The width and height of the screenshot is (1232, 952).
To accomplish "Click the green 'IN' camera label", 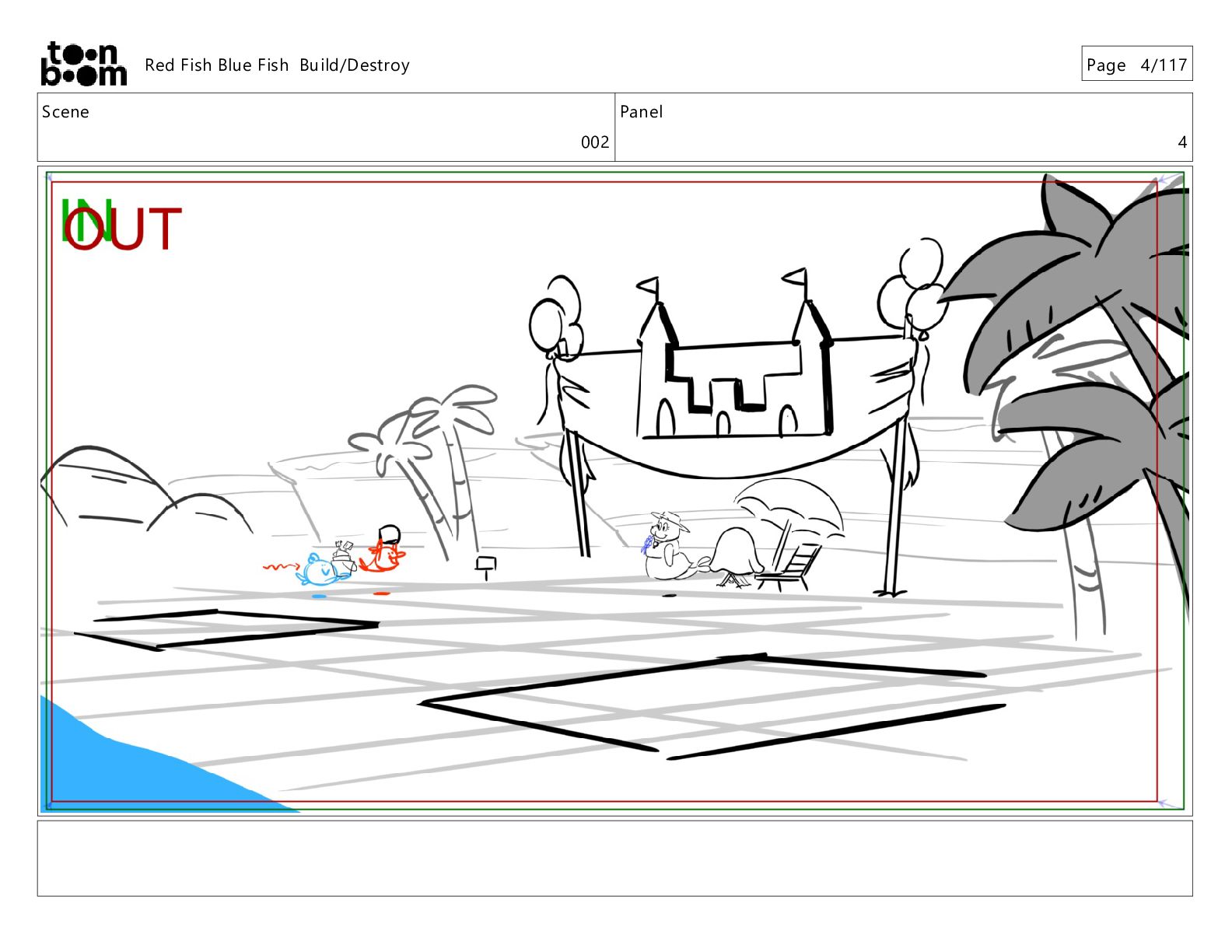I will click(x=86, y=220).
